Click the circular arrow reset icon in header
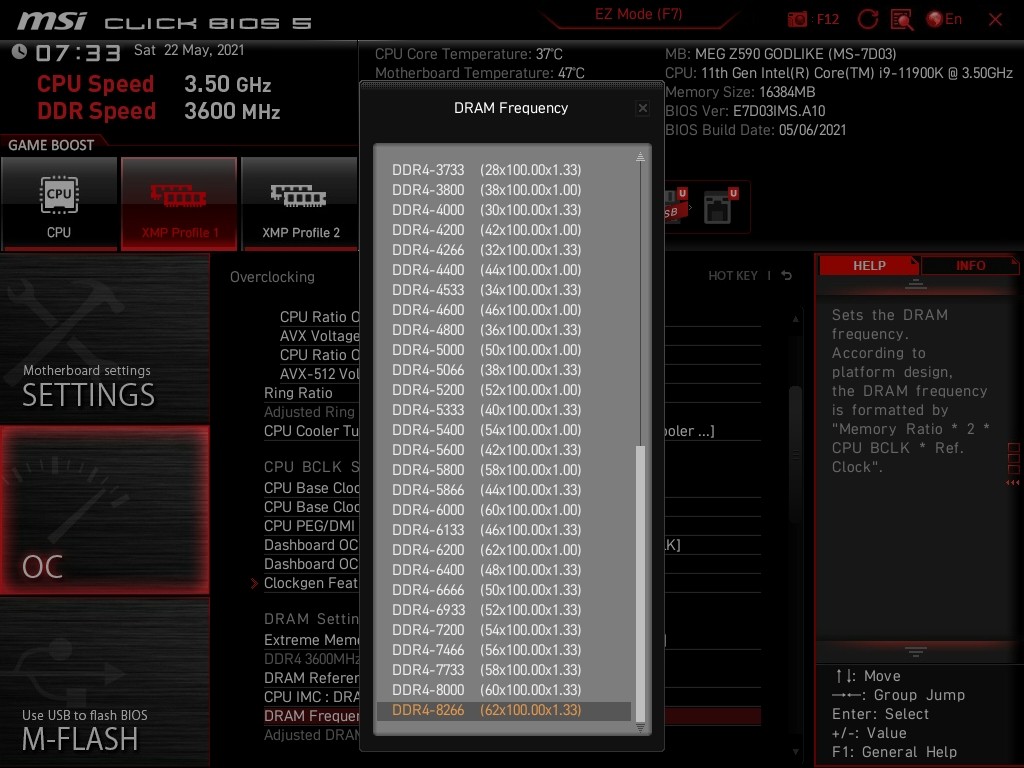 (x=868, y=19)
